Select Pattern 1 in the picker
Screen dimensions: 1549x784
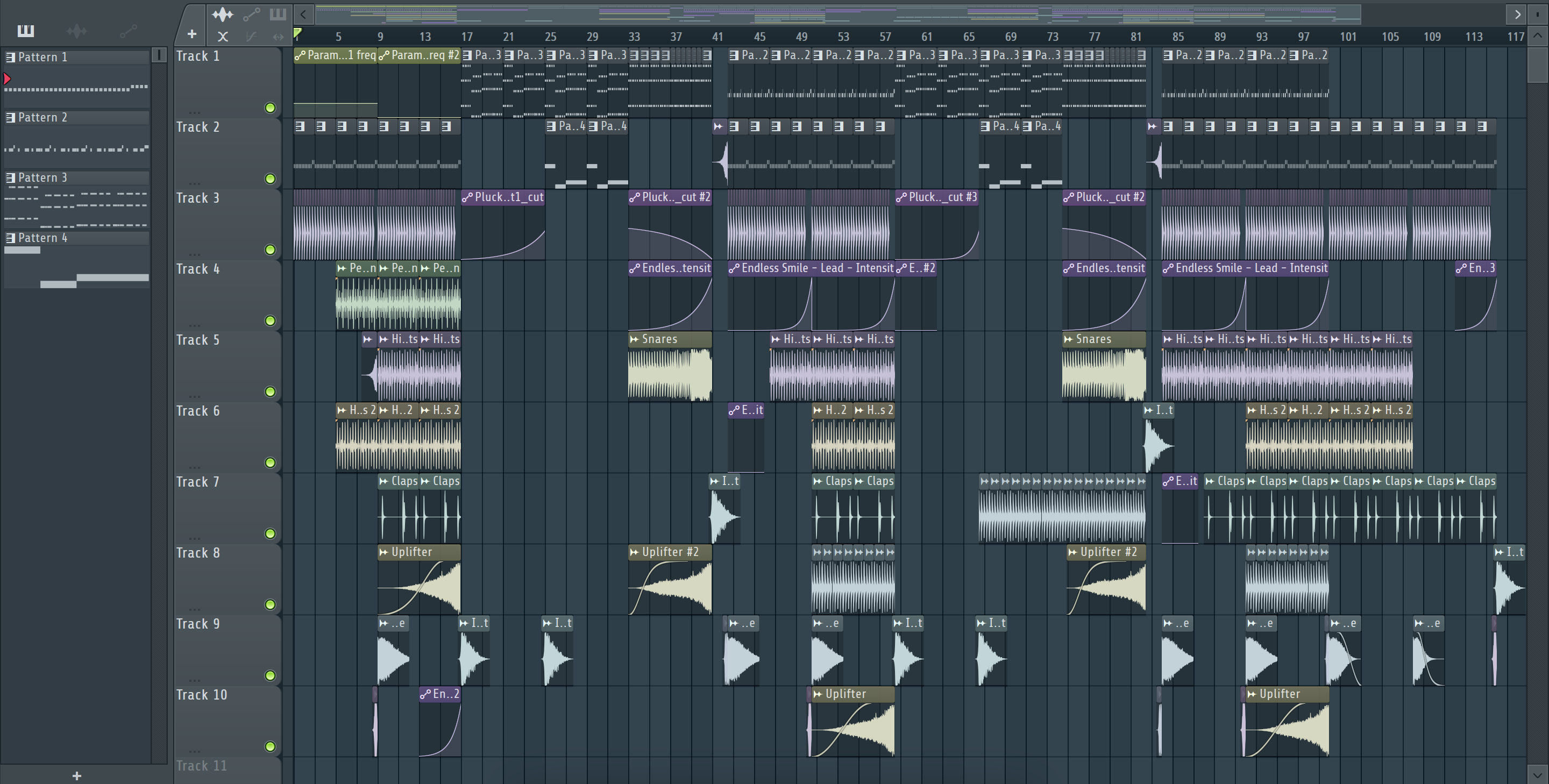coord(76,57)
